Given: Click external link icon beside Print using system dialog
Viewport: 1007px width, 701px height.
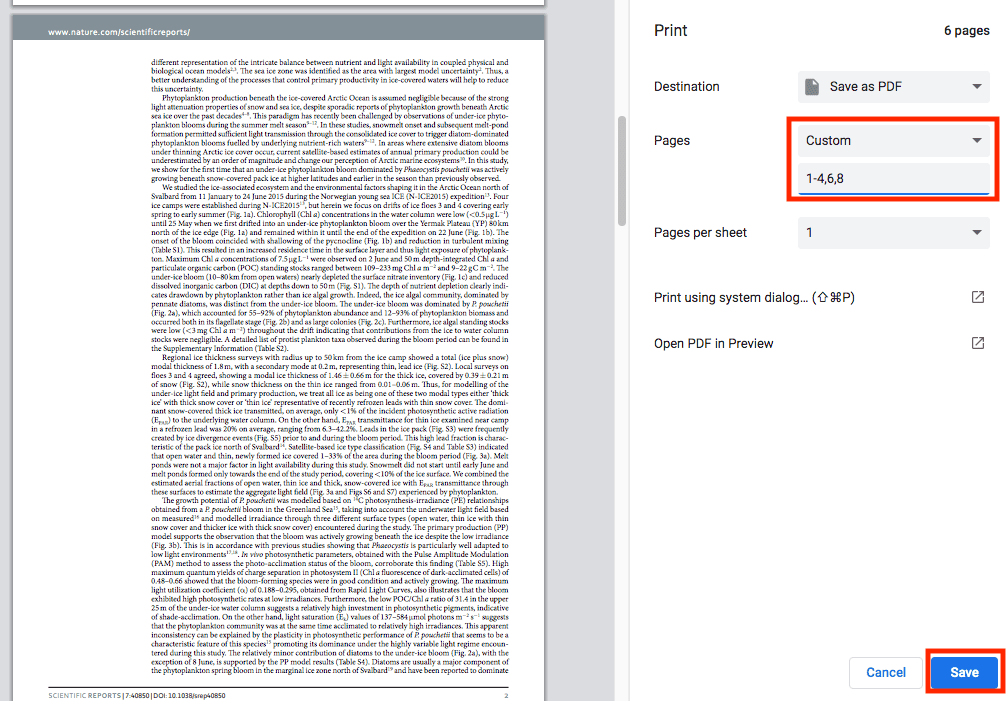Looking at the screenshot, I should tap(977, 297).
